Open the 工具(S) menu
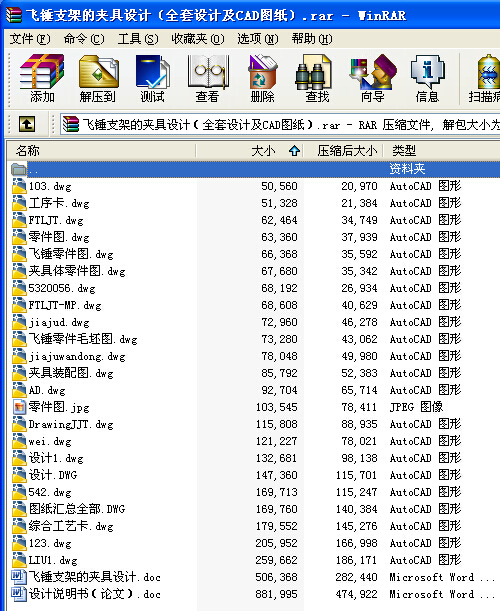Viewport: 500px width, 611px height. coord(138,39)
